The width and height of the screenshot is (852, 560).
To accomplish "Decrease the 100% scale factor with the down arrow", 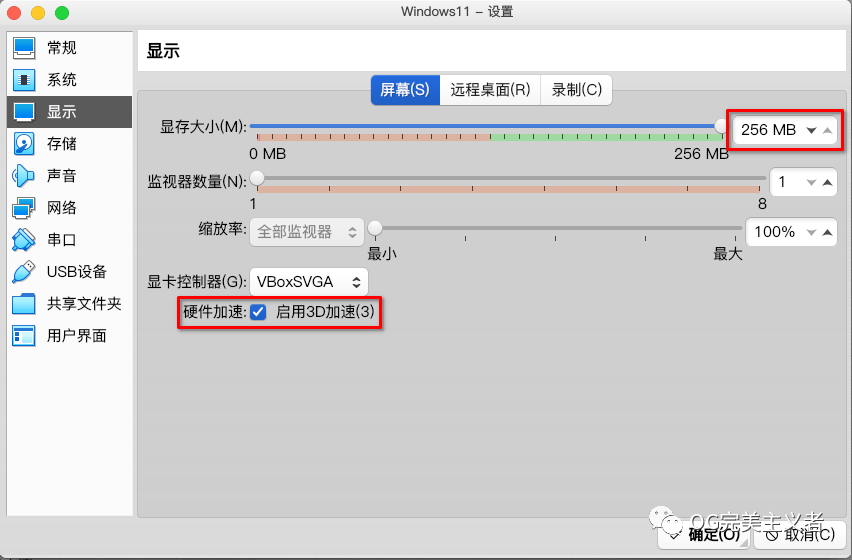I will [811, 232].
